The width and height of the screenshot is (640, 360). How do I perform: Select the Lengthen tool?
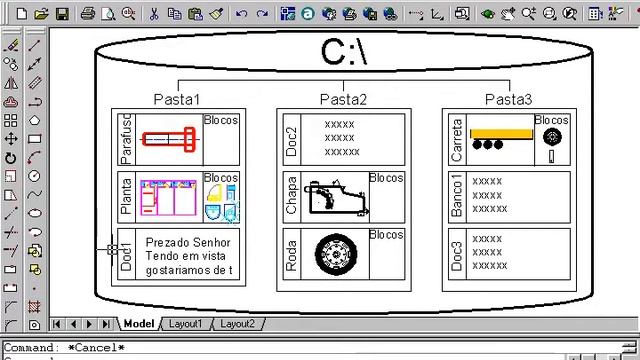coord(11,213)
